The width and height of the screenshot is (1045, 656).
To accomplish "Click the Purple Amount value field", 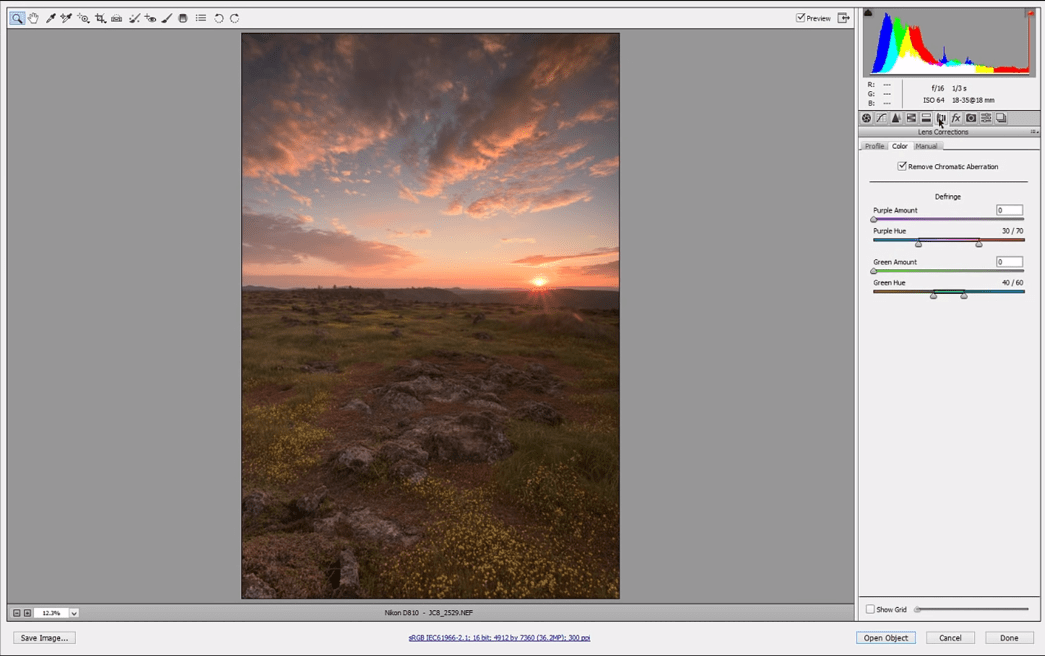I will (1009, 210).
